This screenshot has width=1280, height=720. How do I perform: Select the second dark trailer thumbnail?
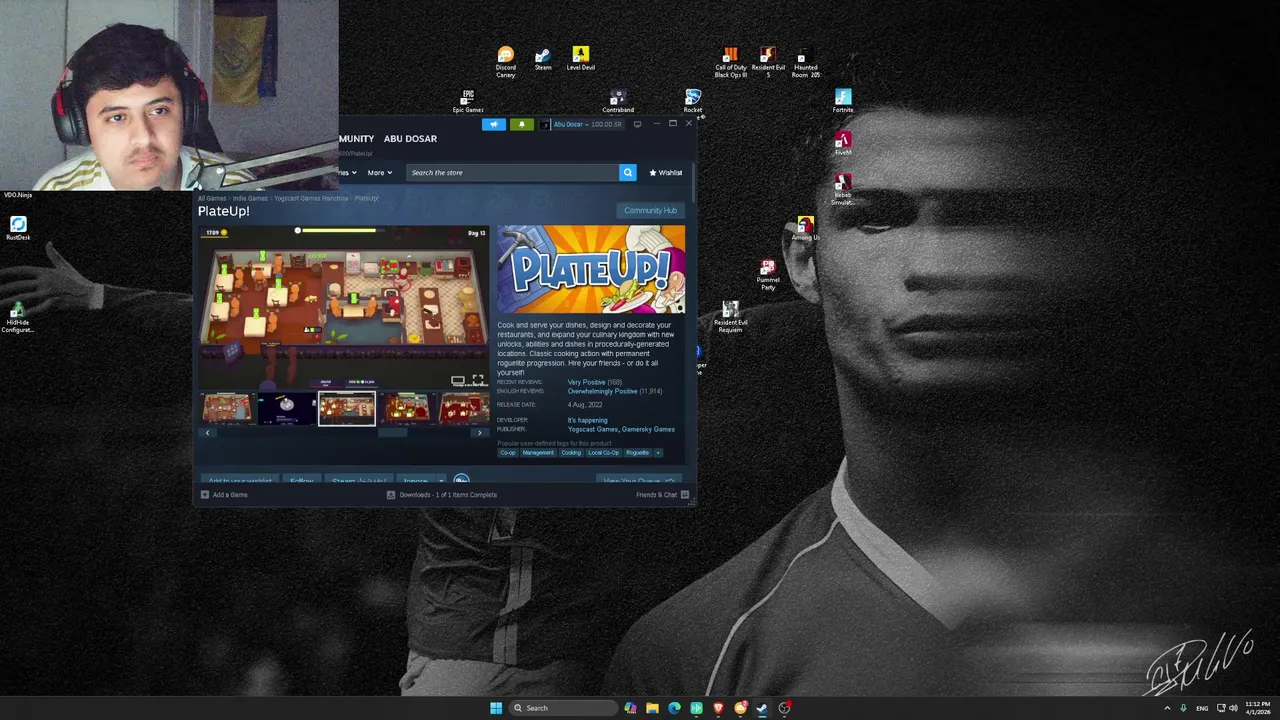tap(287, 409)
